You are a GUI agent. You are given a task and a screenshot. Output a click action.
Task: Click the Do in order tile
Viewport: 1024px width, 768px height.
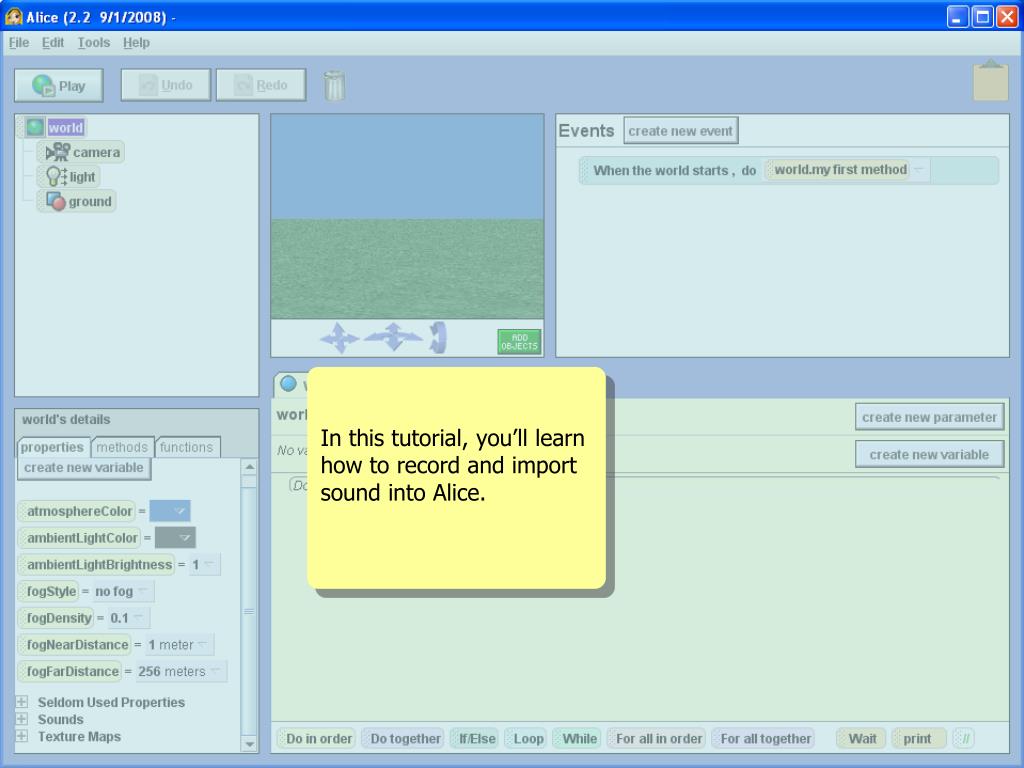(x=316, y=739)
